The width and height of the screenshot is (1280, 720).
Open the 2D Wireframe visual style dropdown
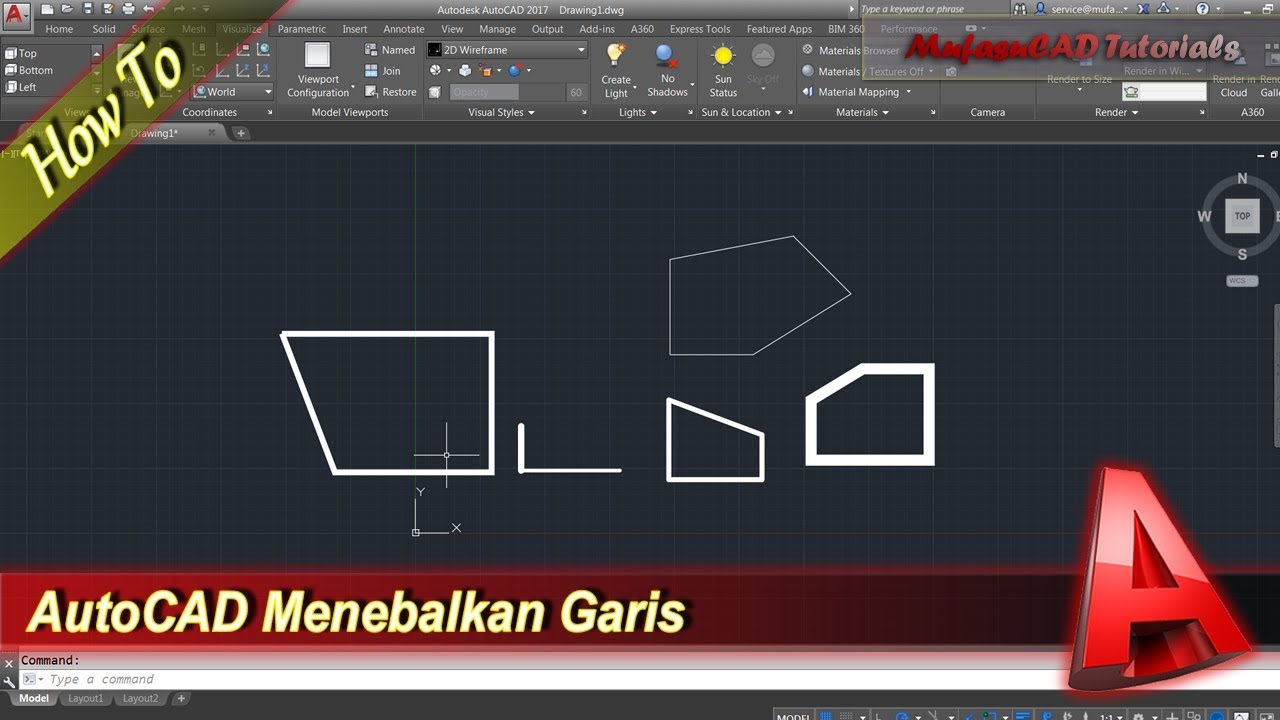[x=507, y=50]
